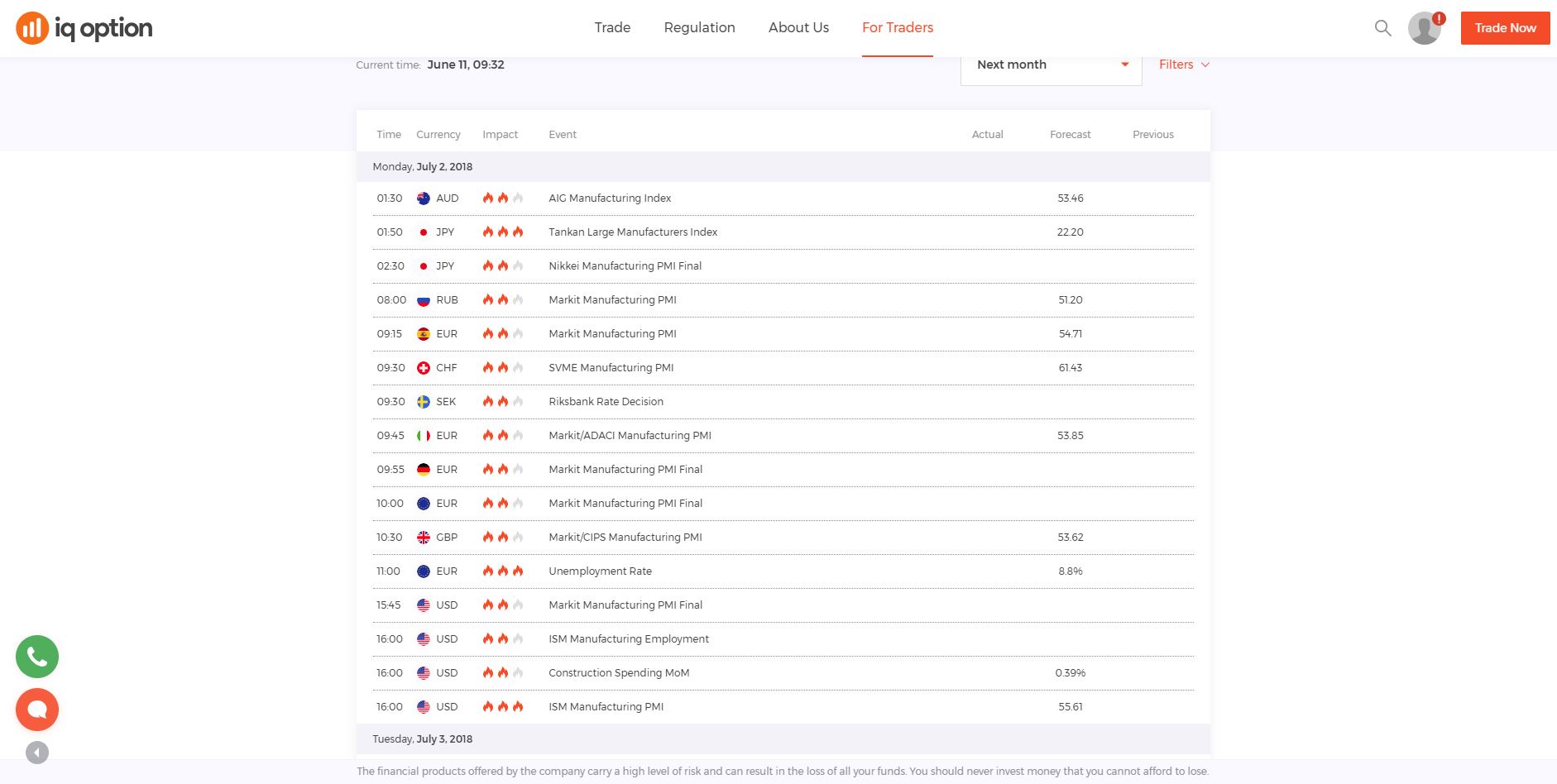Click impact flames for Unemployment Rate

tap(503, 571)
